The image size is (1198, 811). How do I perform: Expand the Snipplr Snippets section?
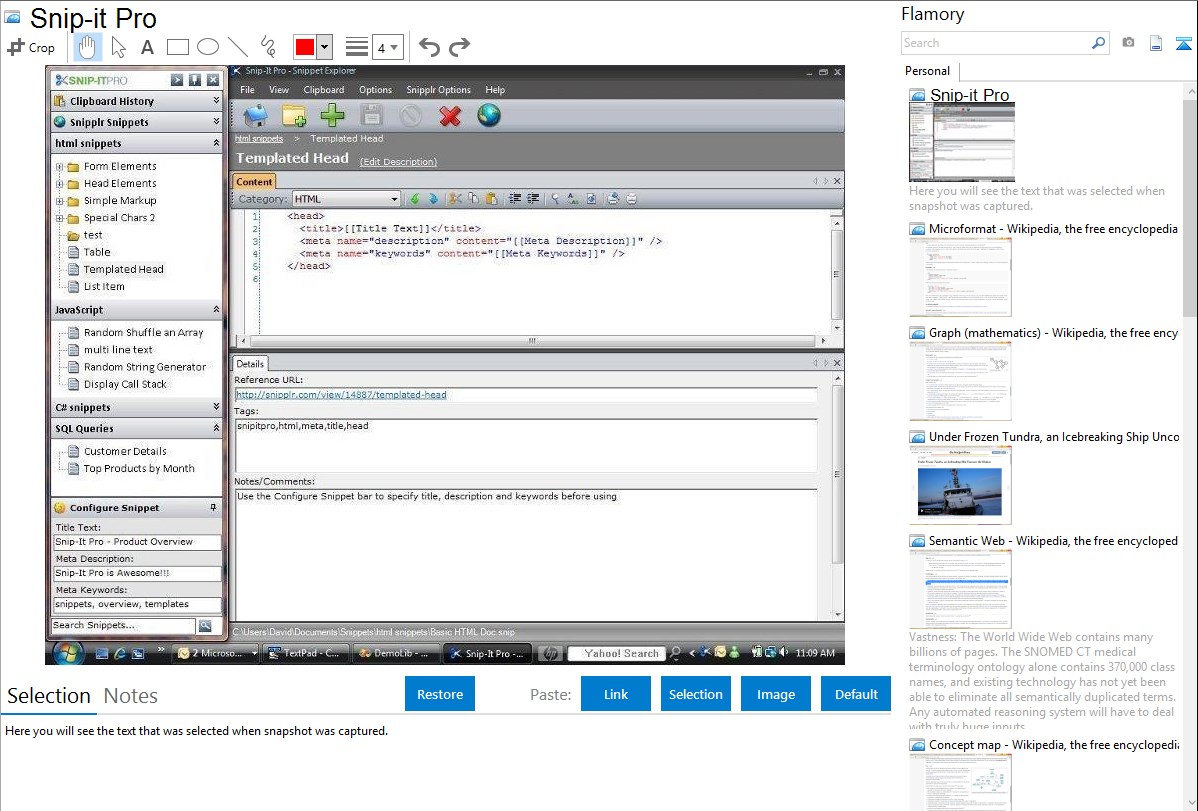point(216,122)
